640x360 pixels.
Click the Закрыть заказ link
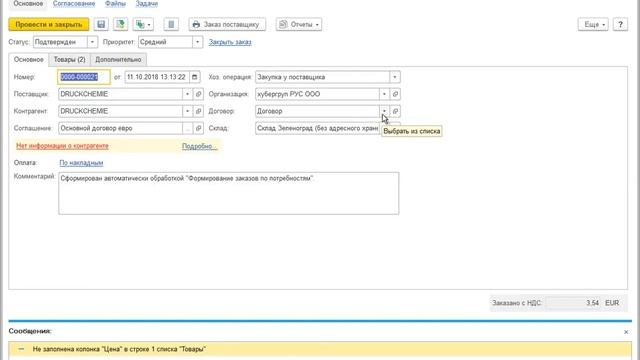(230, 42)
